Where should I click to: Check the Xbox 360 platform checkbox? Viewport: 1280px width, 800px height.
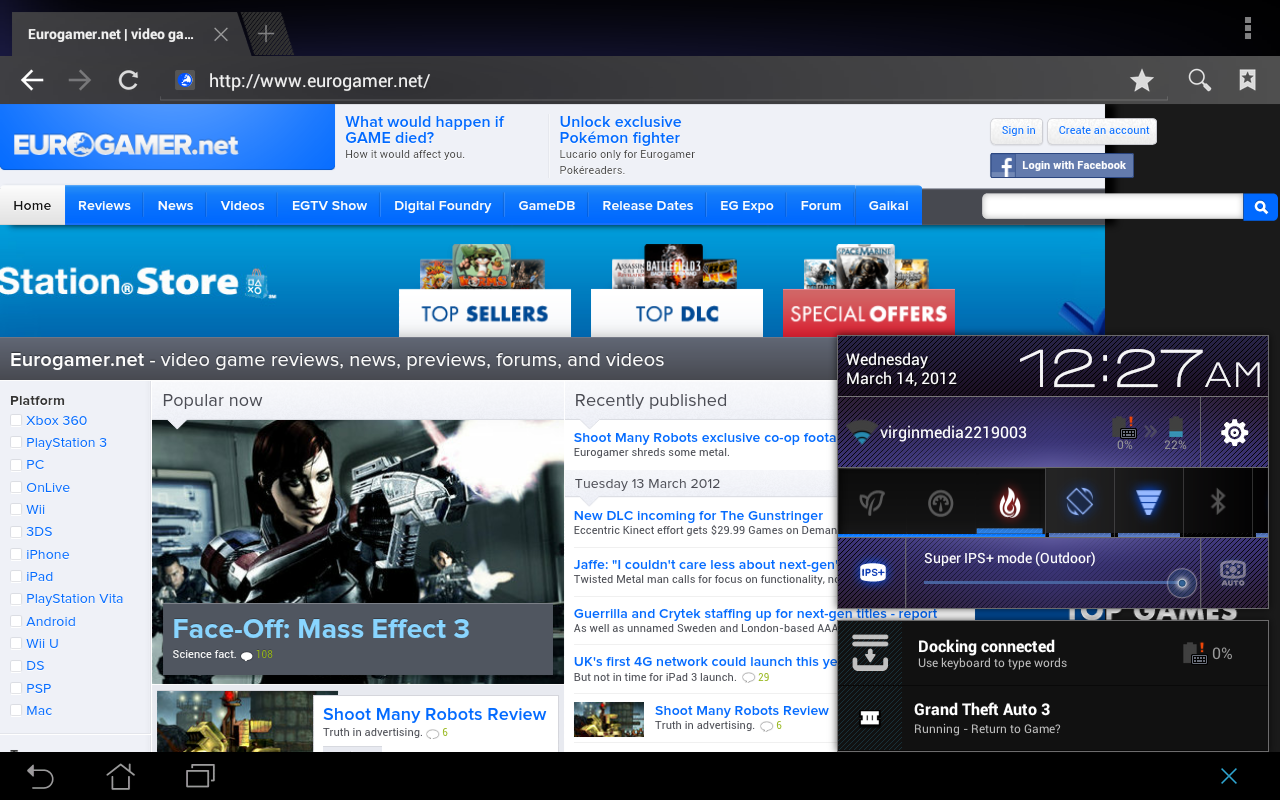point(16,421)
